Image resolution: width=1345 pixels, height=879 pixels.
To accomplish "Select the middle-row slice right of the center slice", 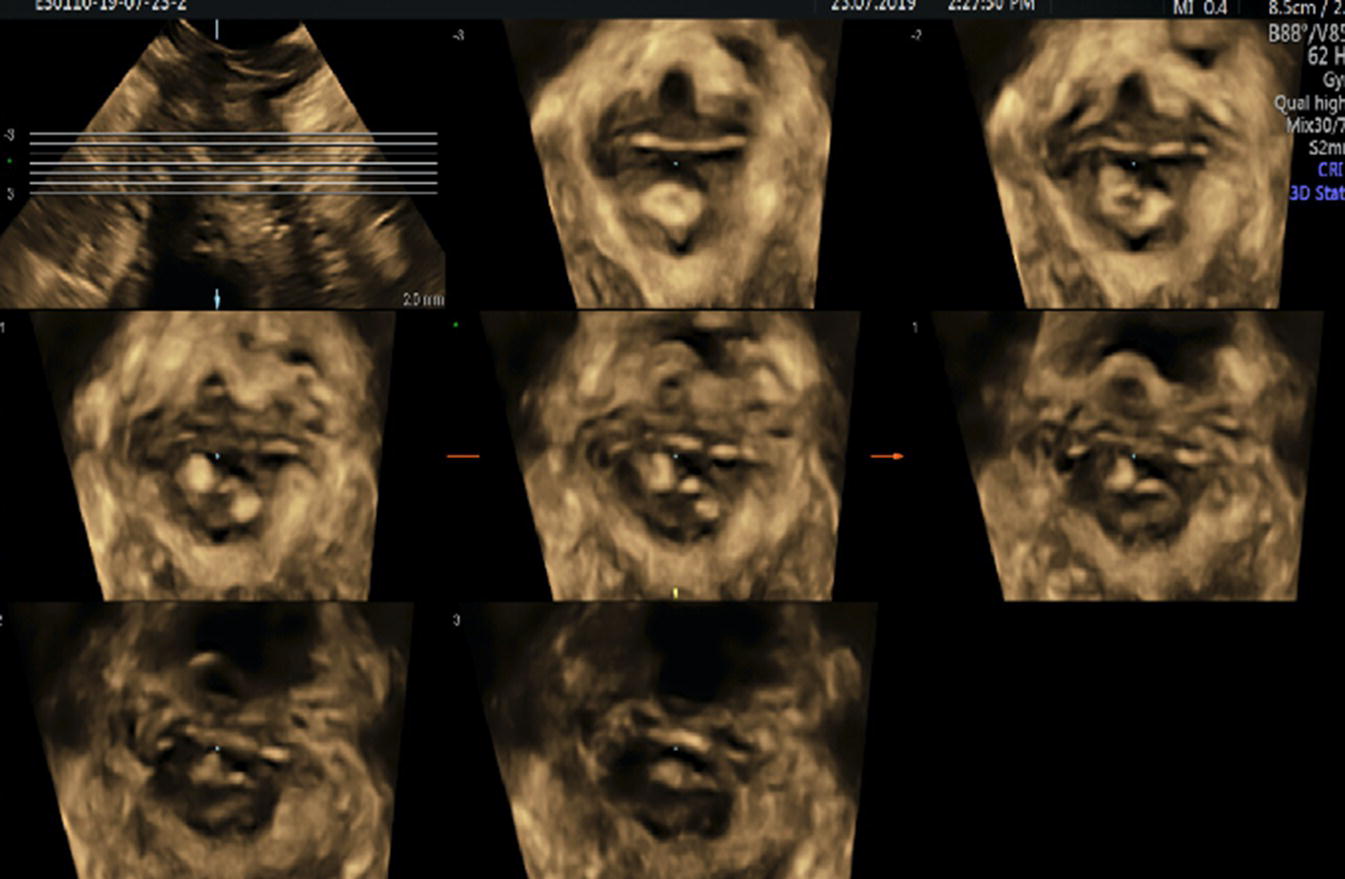I will [x=1130, y=455].
